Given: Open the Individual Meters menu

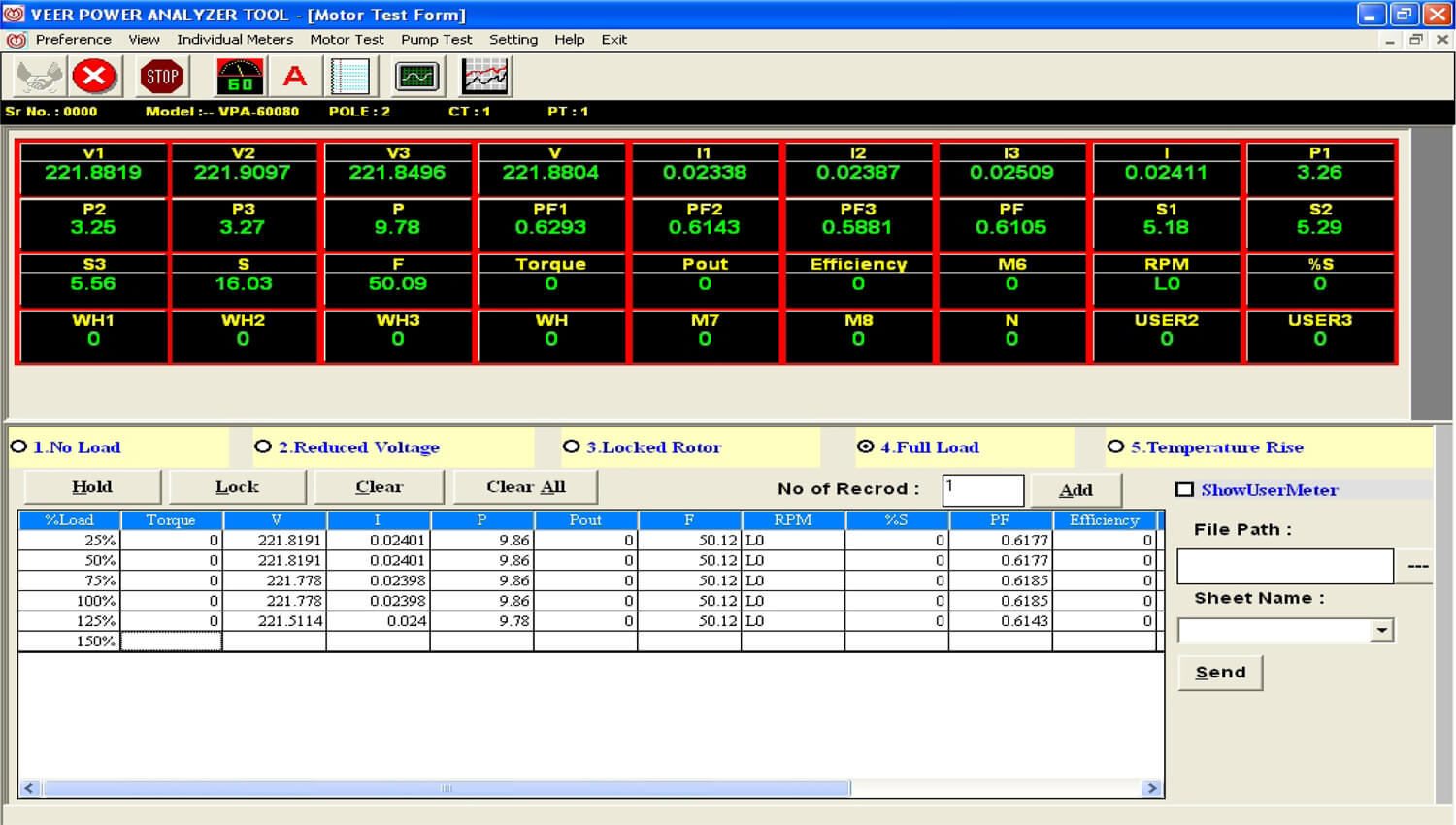Looking at the screenshot, I should click(x=235, y=40).
